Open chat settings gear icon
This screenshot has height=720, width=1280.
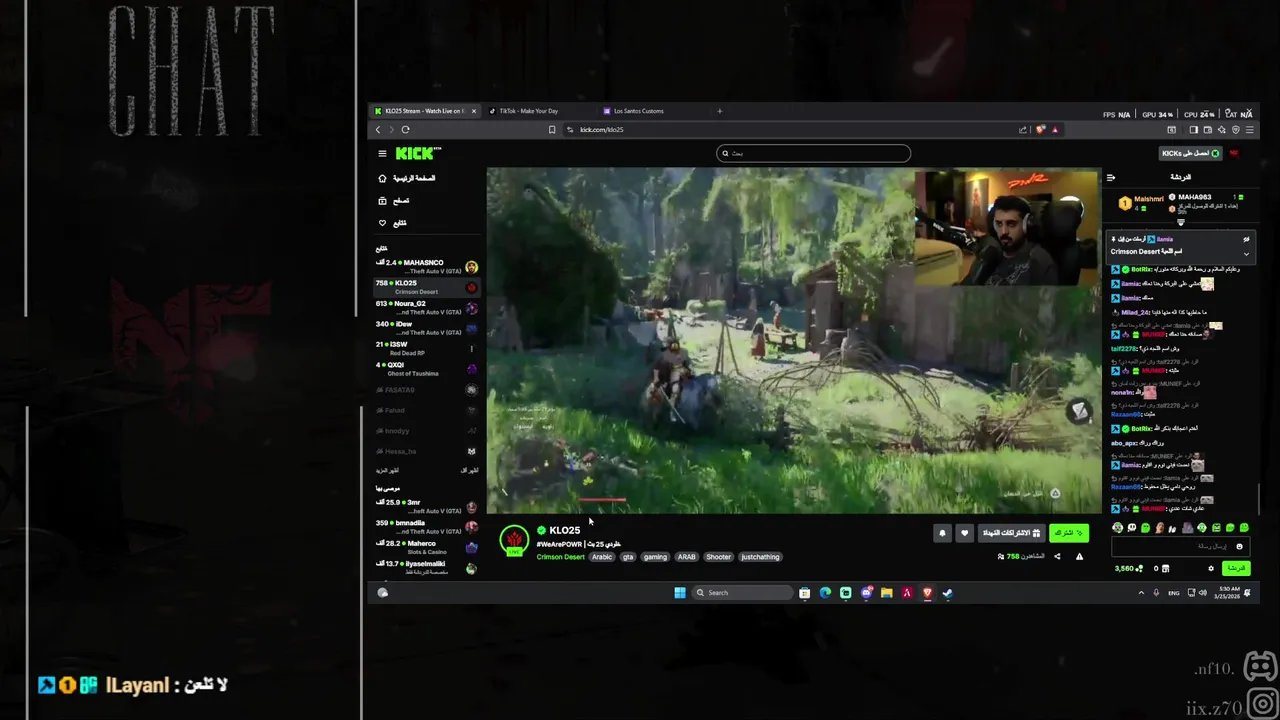pos(1211,568)
